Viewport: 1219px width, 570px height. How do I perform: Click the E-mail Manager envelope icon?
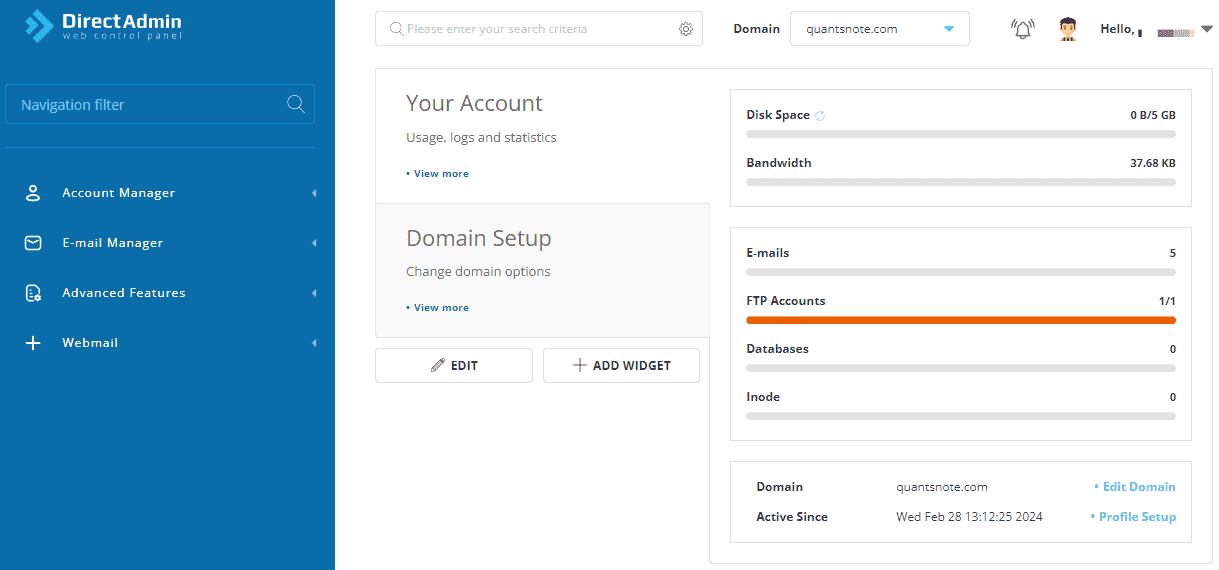pos(33,243)
